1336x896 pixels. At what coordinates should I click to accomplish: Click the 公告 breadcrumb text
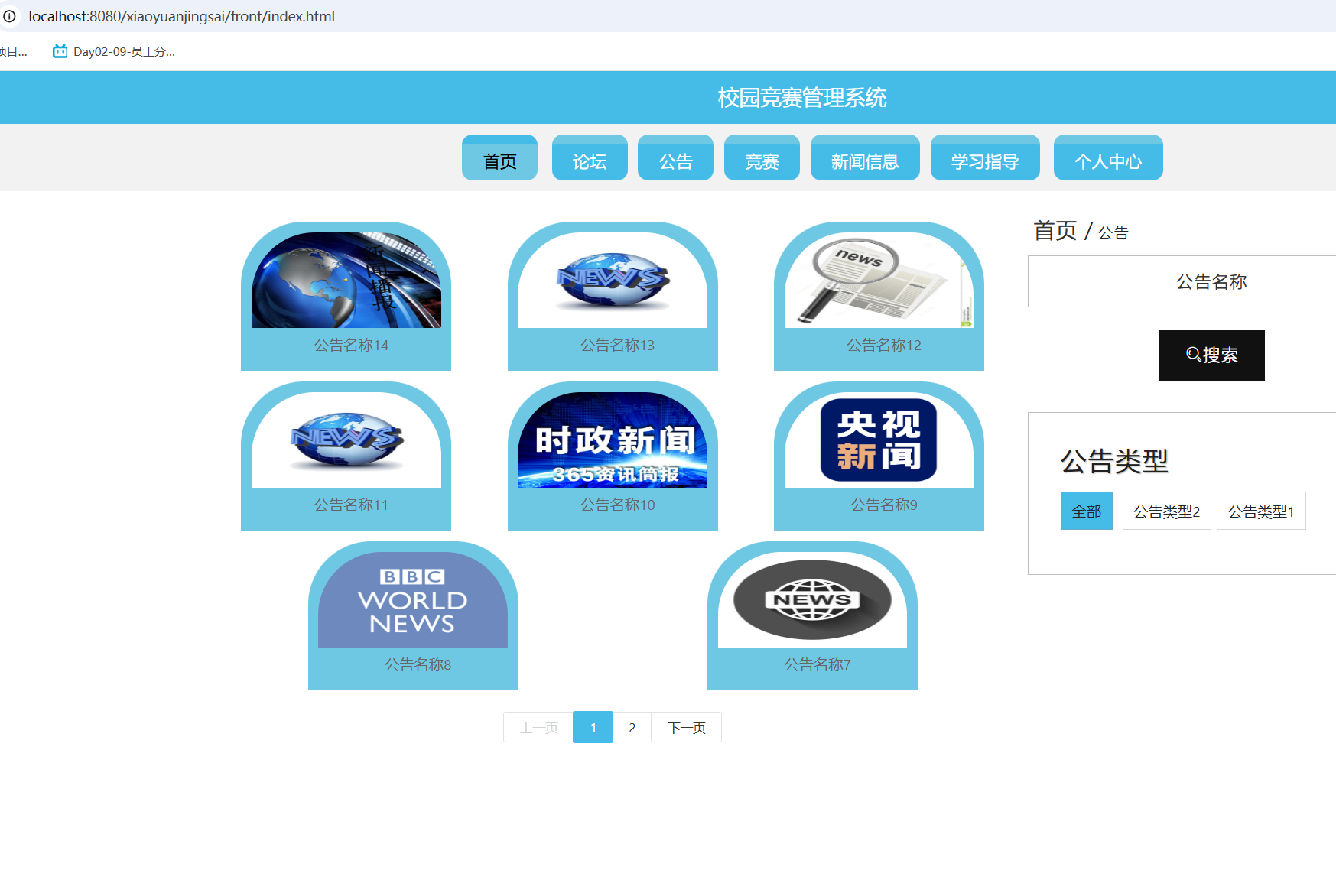pyautogui.click(x=1113, y=232)
